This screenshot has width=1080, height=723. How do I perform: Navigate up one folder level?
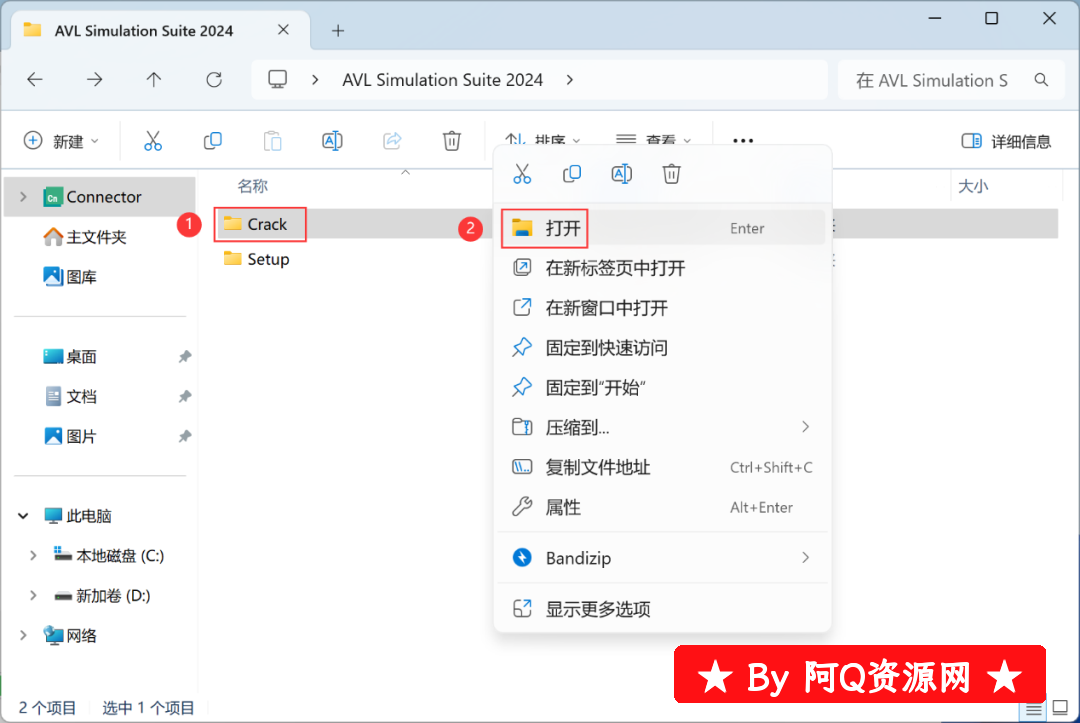tap(154, 80)
